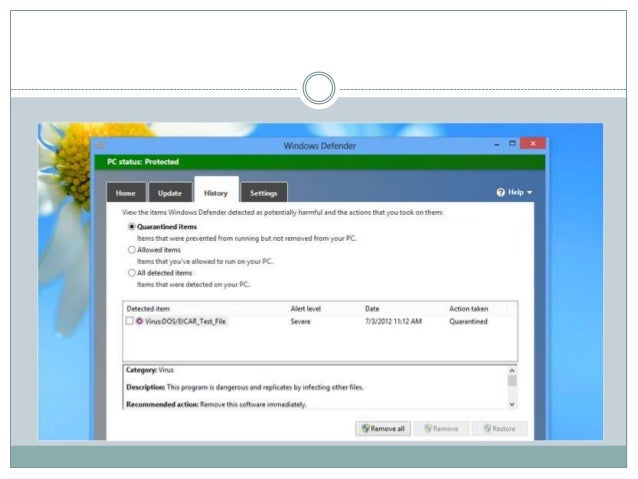The height and width of the screenshot is (479, 638).
Task: Click the details pane scroll-up arrow
Action: [x=512, y=370]
